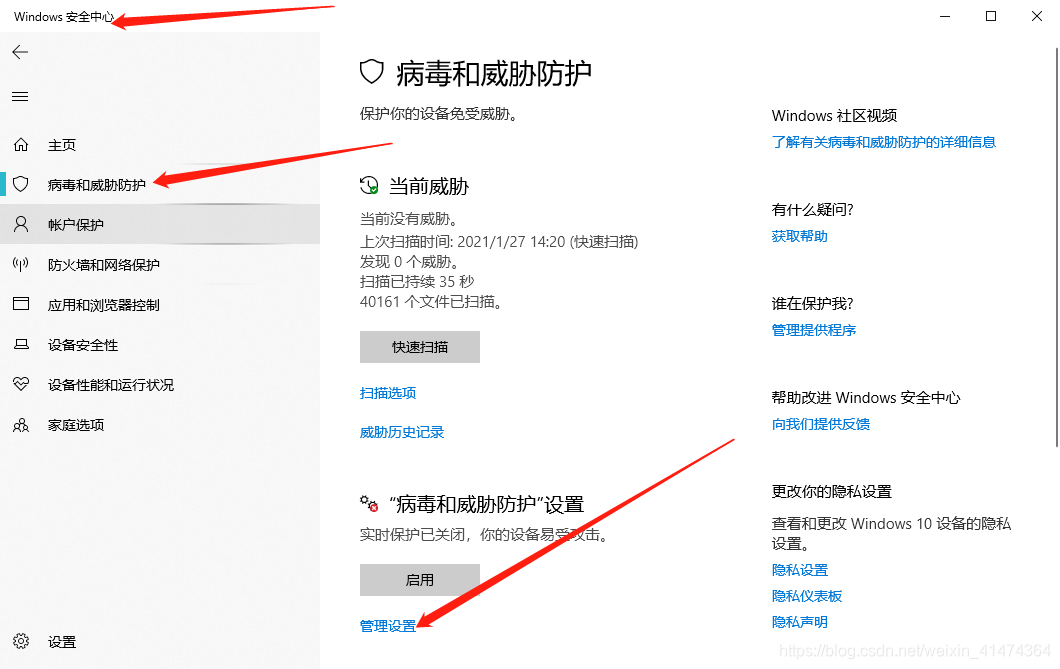
Task: Open the 隐私设置 link
Action: (800, 570)
